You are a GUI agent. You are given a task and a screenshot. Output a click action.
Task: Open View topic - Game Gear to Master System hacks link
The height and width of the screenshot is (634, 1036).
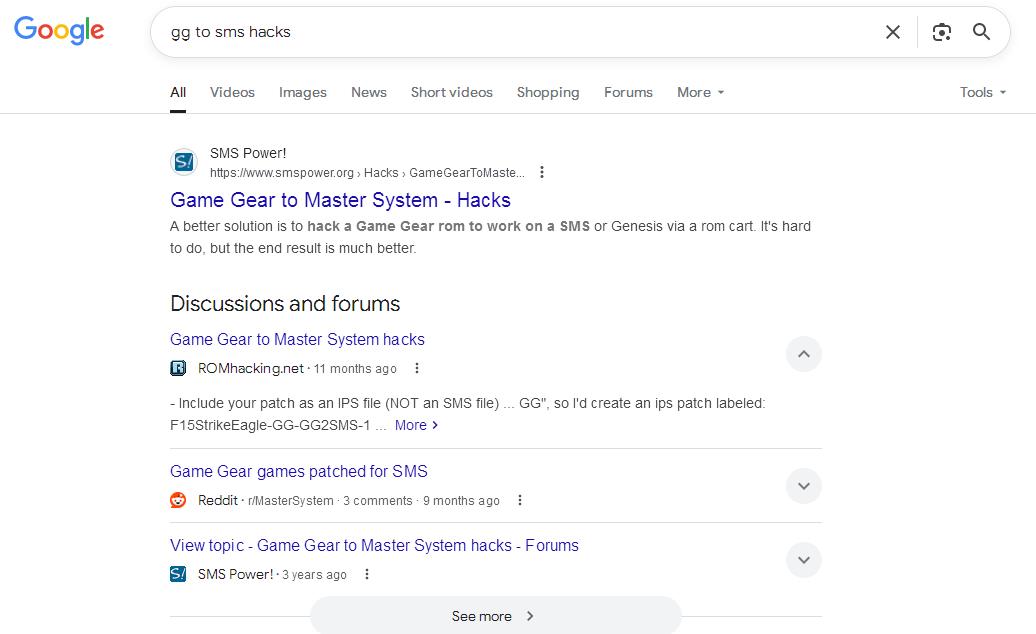click(374, 546)
